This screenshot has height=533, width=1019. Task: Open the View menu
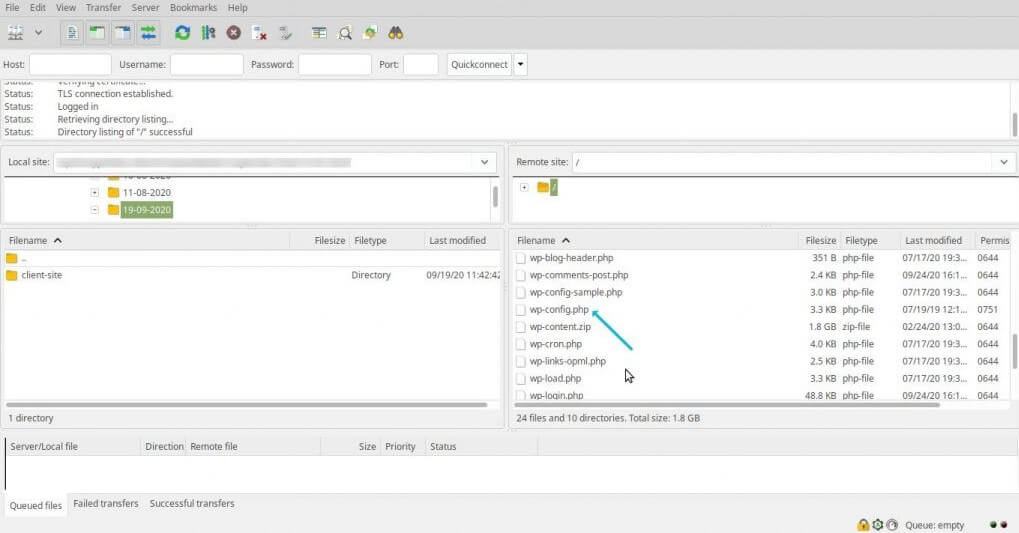click(x=66, y=8)
